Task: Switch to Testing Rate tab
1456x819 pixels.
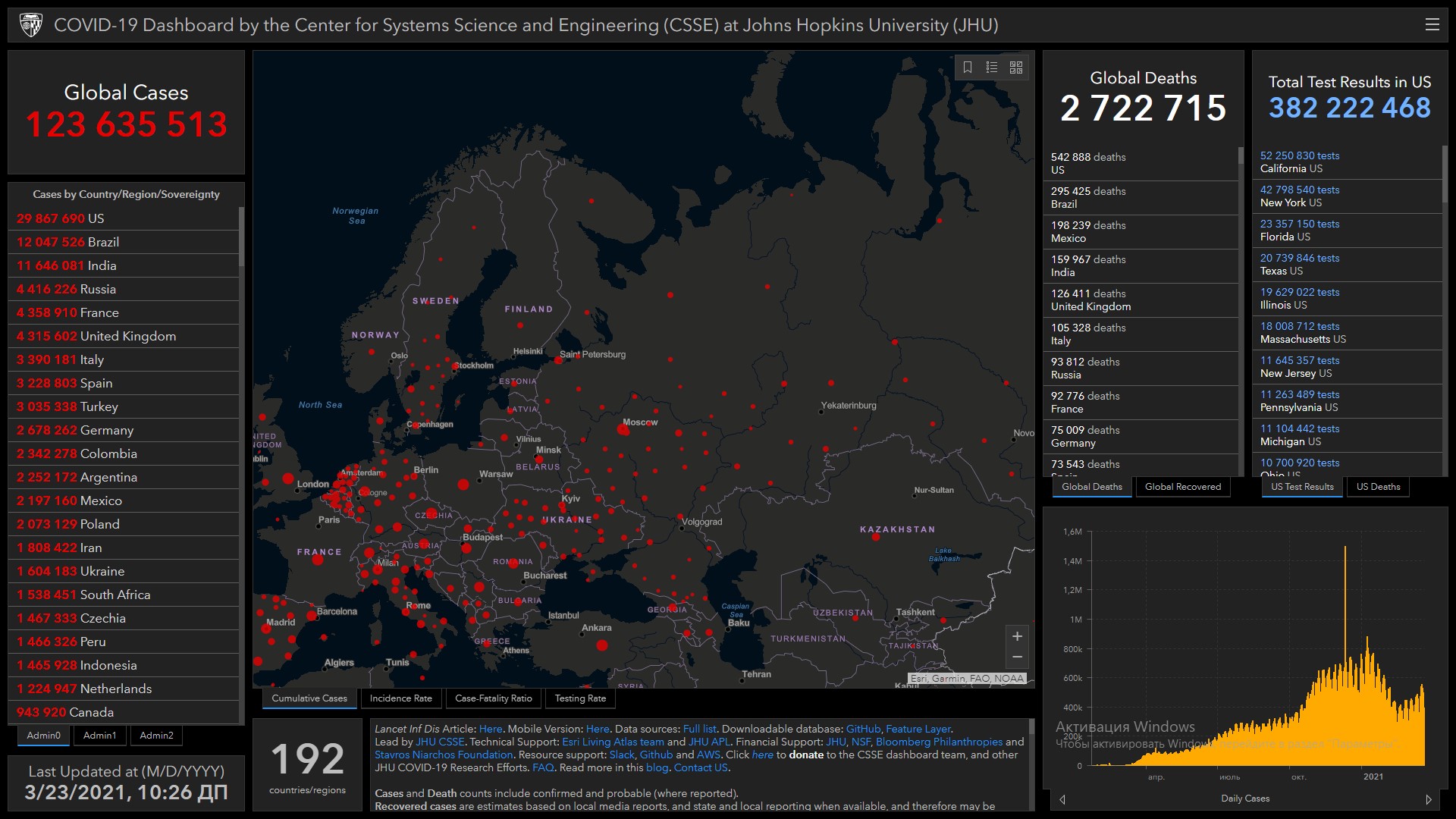Action: [580, 698]
